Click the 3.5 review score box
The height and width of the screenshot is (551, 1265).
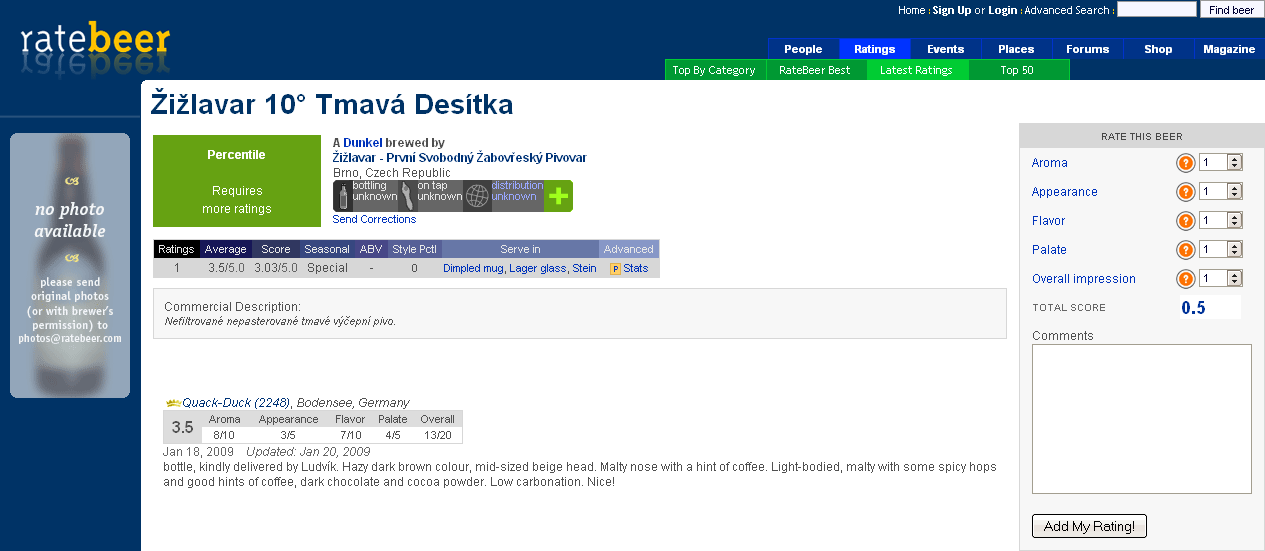tap(182, 427)
